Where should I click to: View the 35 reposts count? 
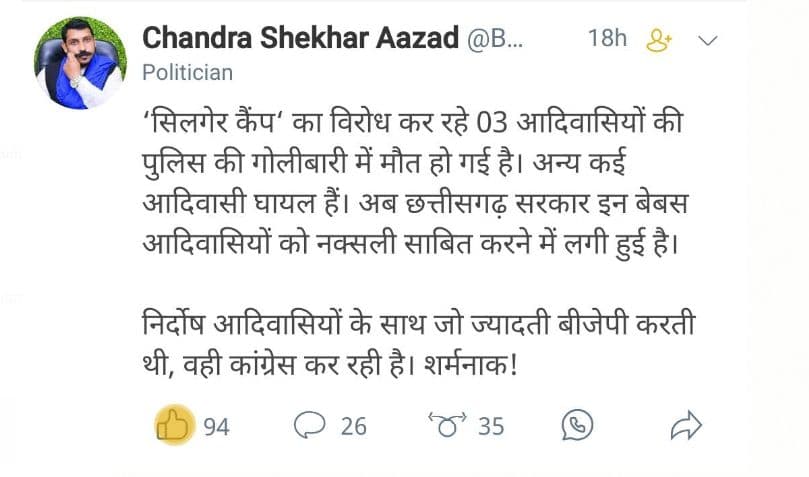[x=491, y=427]
